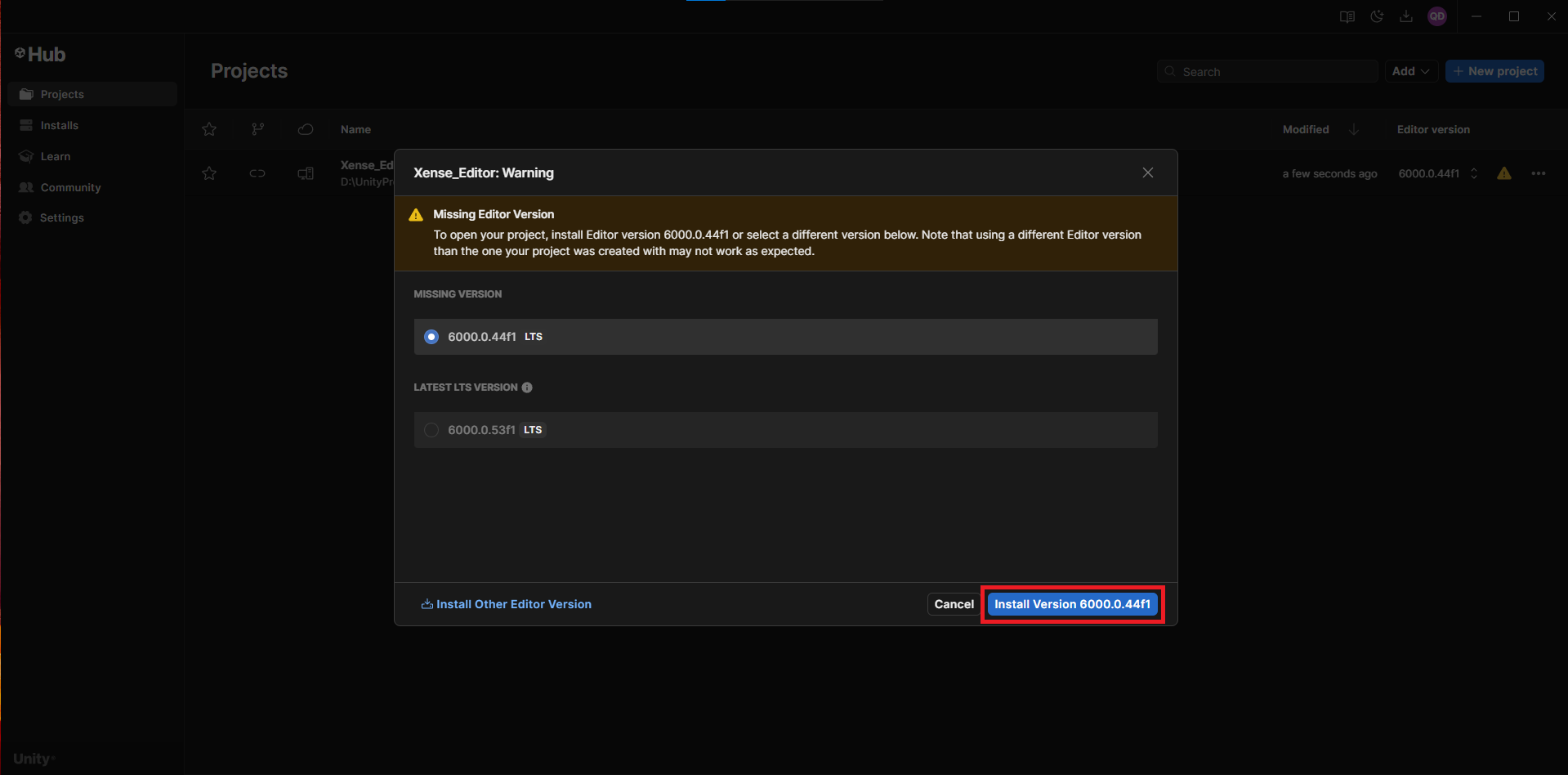Screen dimensions: 1568x775
Task: Favorite the Xense_Editor project star
Action: click(209, 173)
